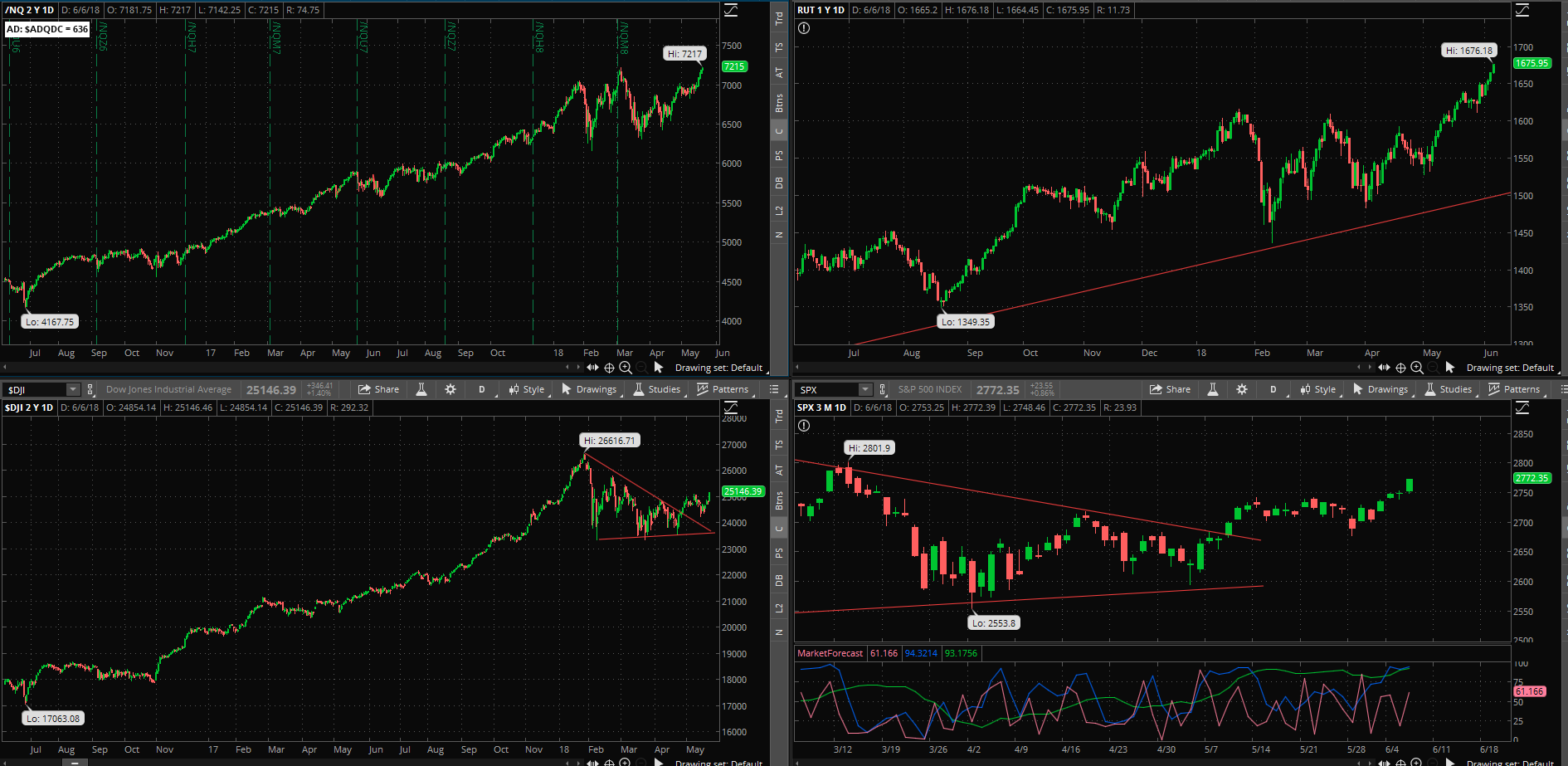Toggle the Btns side panel beside /NQ chart
The width and height of the screenshot is (1568, 766).
[779, 103]
